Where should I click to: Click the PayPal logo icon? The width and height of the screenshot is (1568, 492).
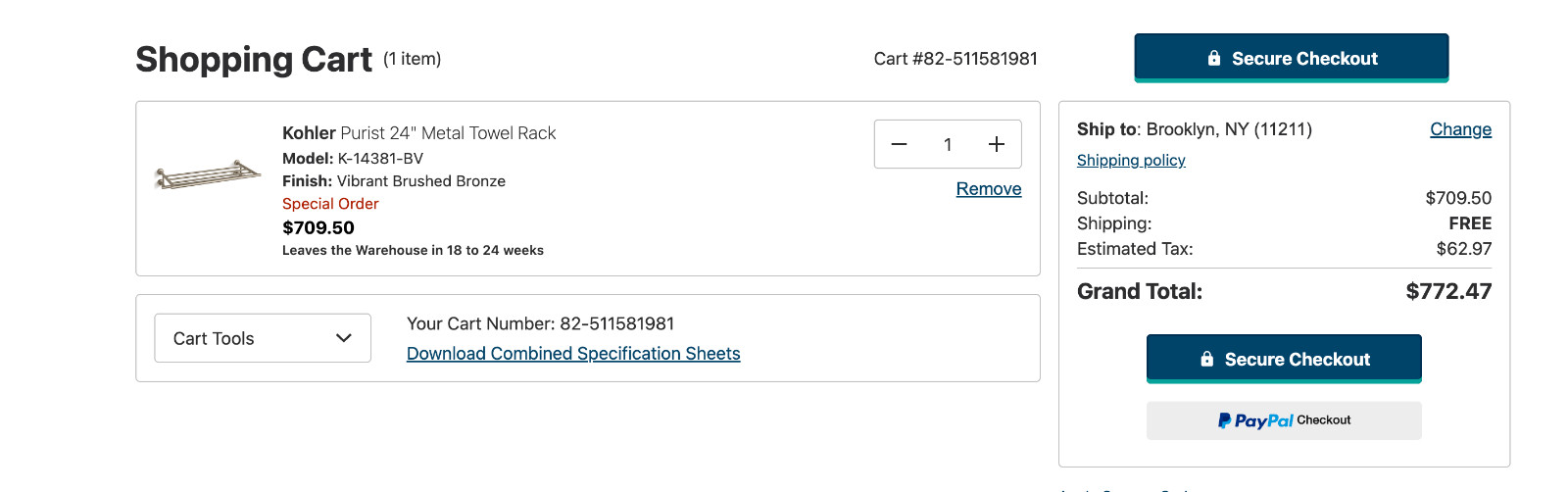point(1225,420)
